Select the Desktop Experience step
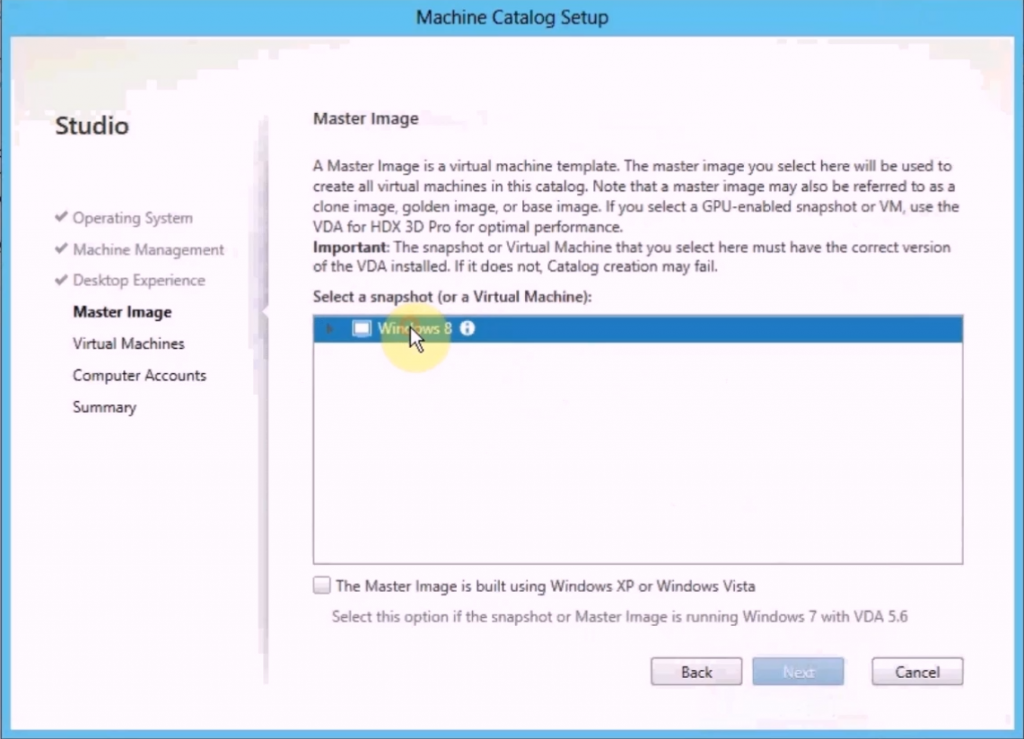The height and width of the screenshot is (739, 1024). [x=138, y=281]
